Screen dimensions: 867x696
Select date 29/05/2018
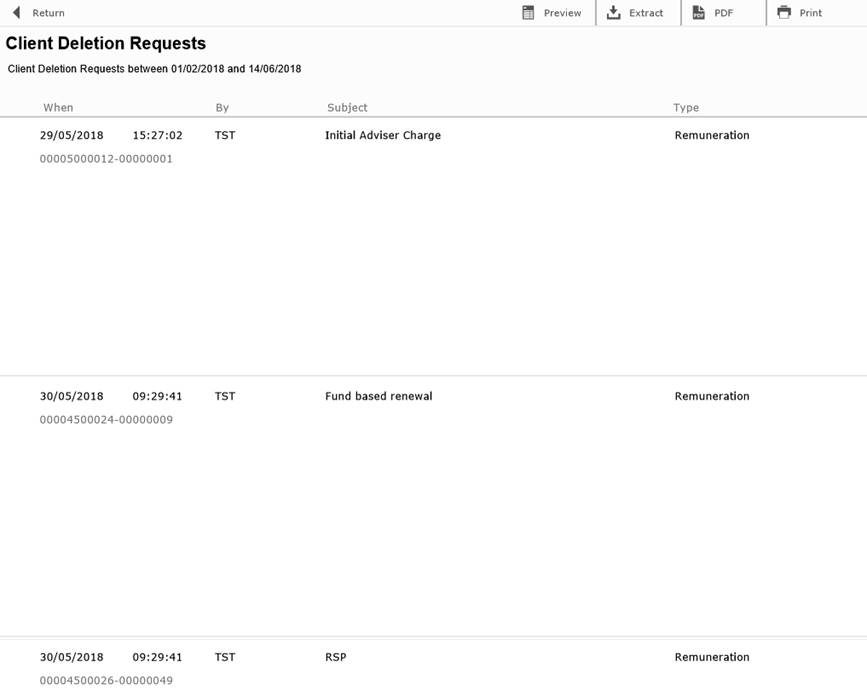point(71,135)
